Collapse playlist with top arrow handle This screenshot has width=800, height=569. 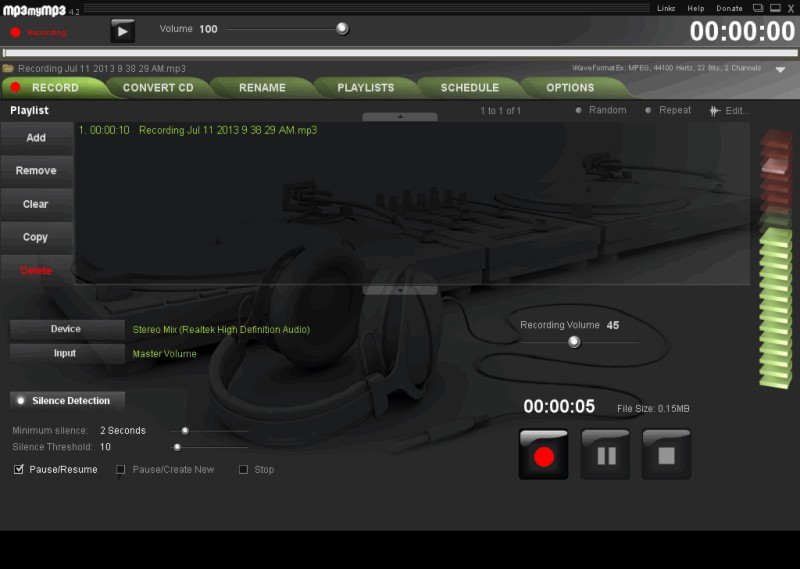click(x=400, y=117)
